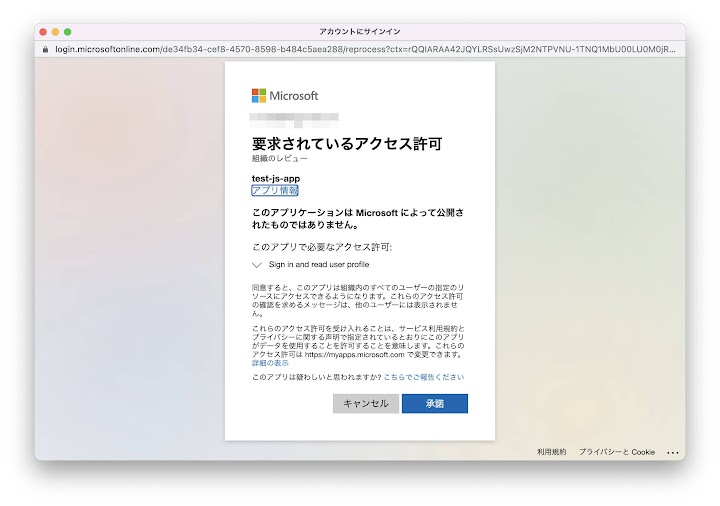Open the 詳細の表示 details link
Screen dimensions: 720x506
click(270, 363)
